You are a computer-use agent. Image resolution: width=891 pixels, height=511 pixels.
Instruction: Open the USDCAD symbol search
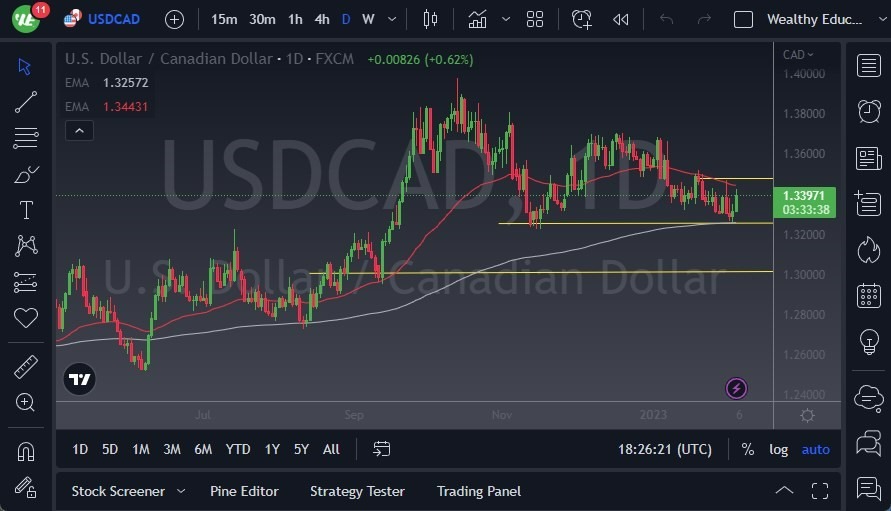102,19
